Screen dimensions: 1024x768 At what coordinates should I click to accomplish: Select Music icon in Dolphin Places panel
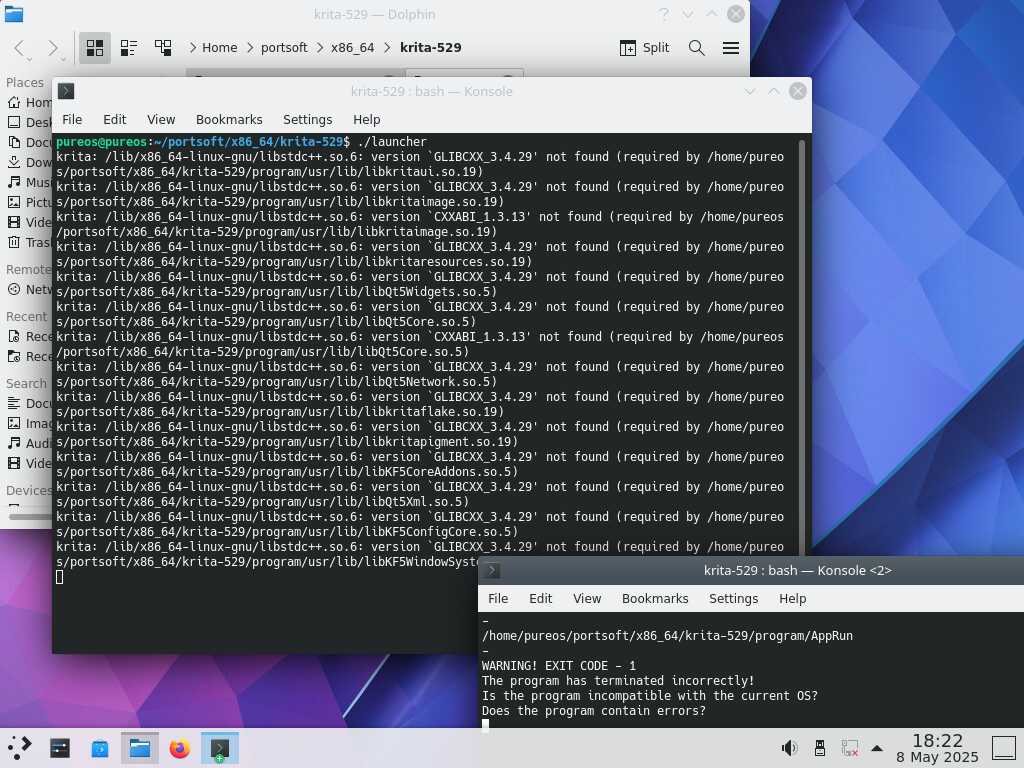tap(14, 182)
